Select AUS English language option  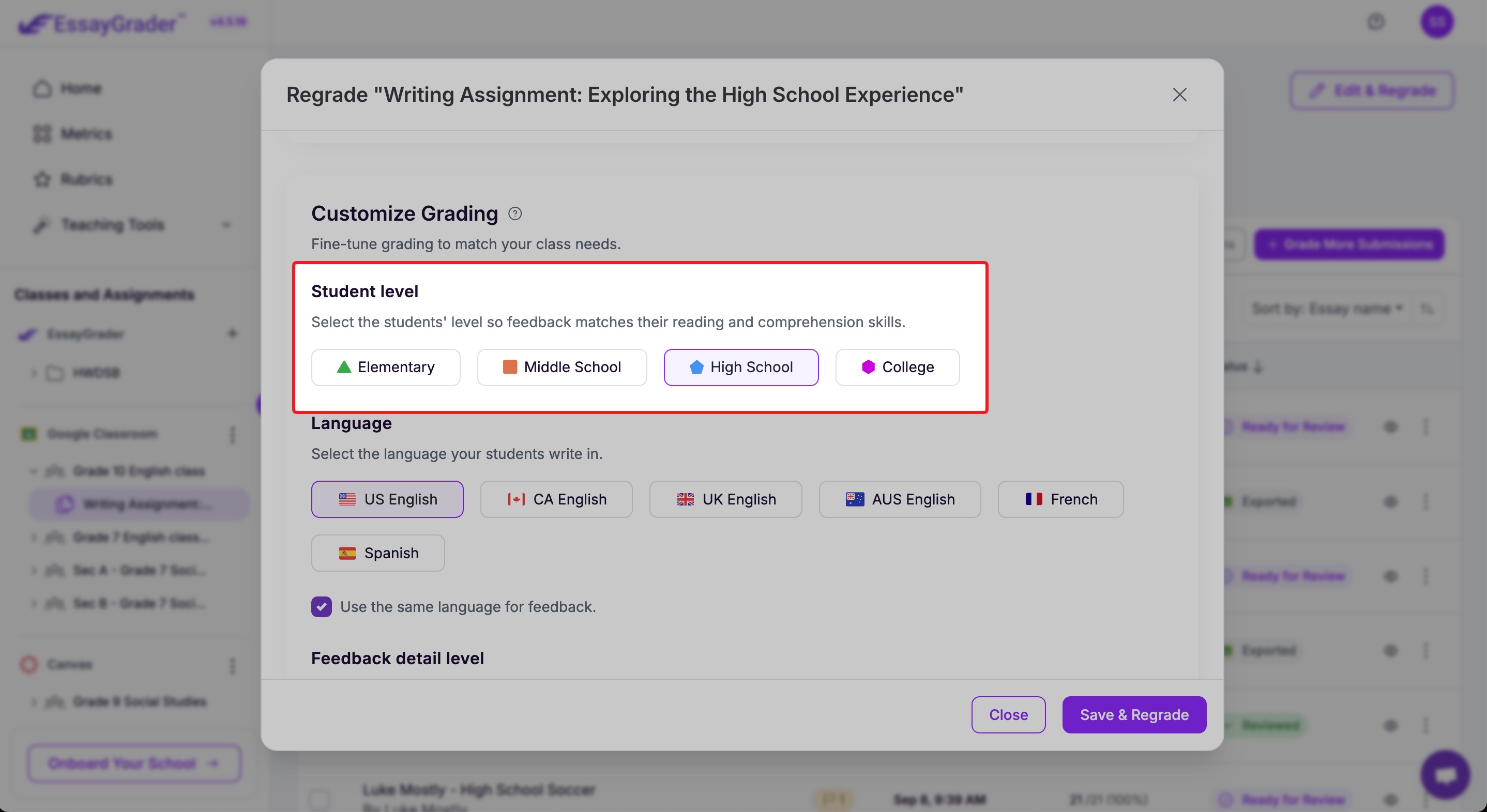click(x=899, y=499)
